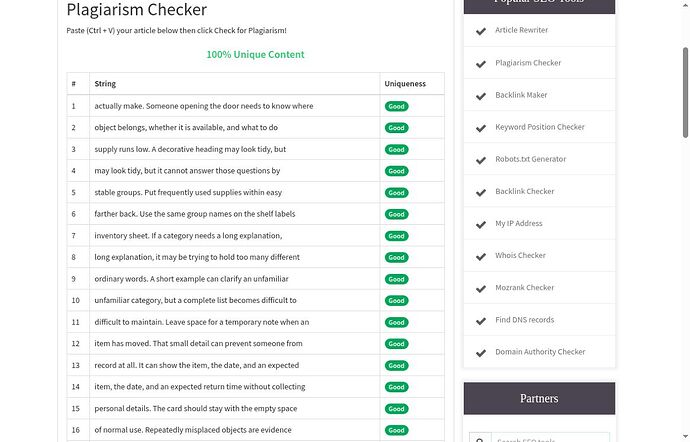
Task: Click checkmark icon beside Backlink Maker
Action: [x=481, y=96]
